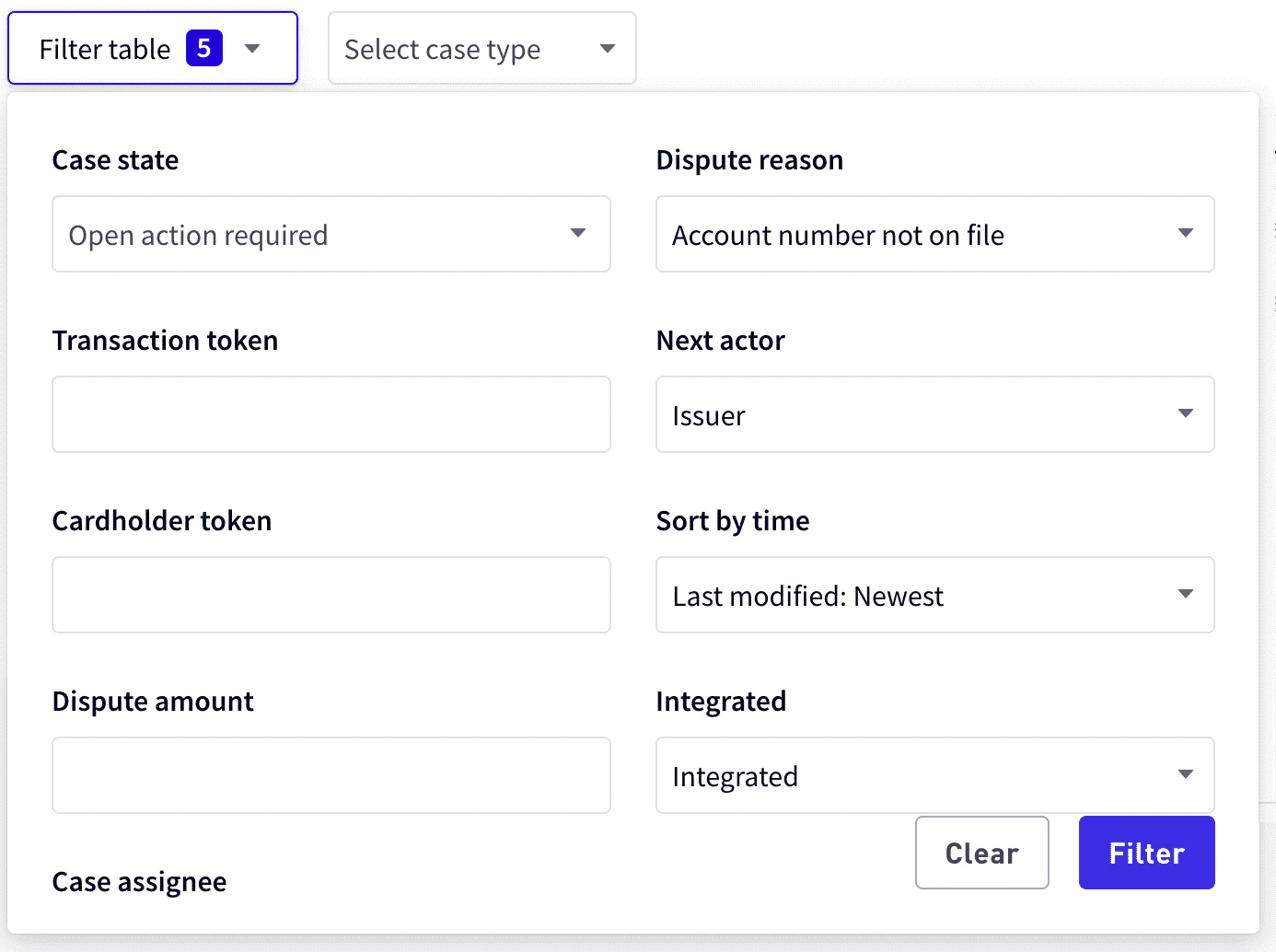Viewport: 1276px width, 952px height.
Task: Apply filters with the Filter button
Action: click(1146, 853)
